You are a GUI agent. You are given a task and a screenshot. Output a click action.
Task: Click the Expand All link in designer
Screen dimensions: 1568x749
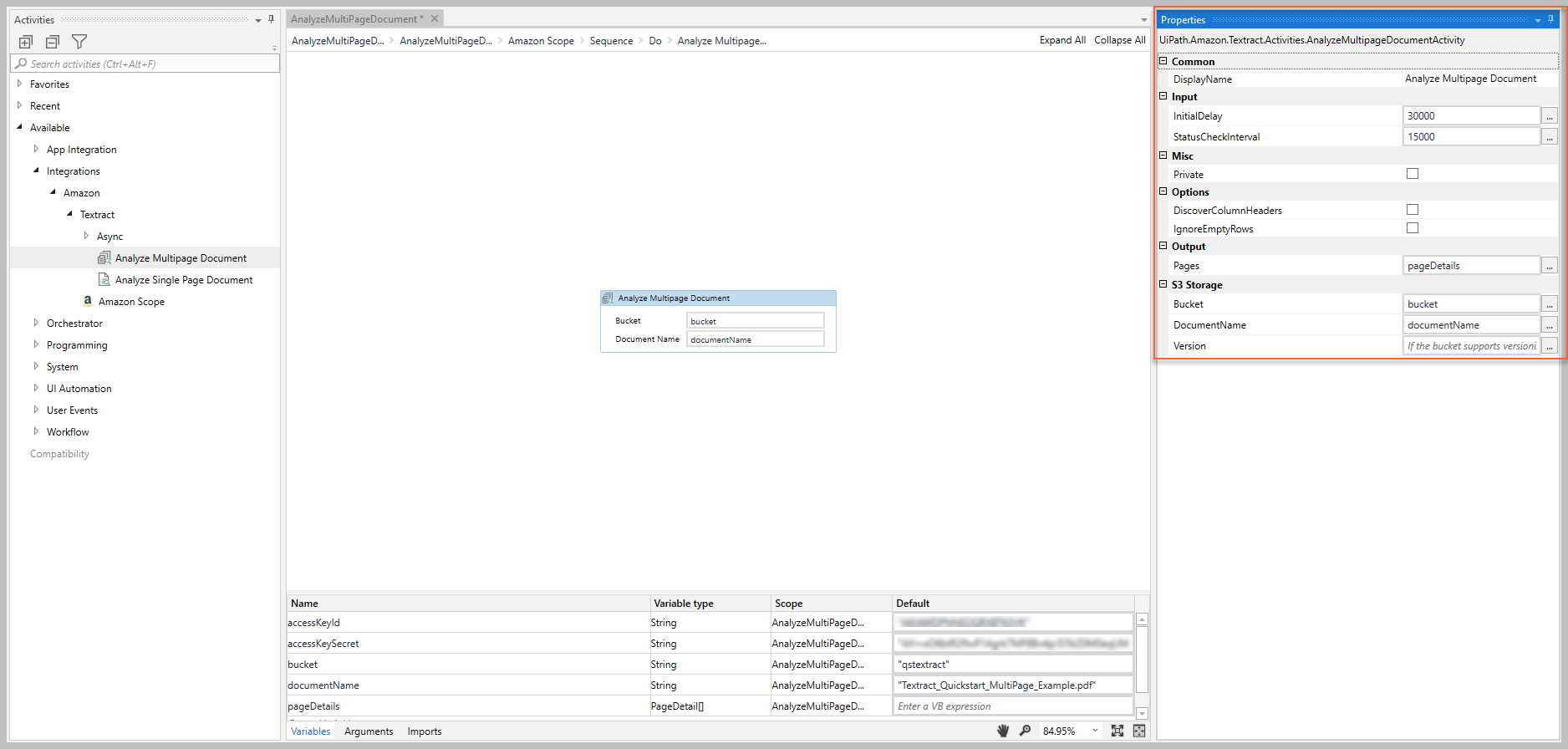[1062, 40]
